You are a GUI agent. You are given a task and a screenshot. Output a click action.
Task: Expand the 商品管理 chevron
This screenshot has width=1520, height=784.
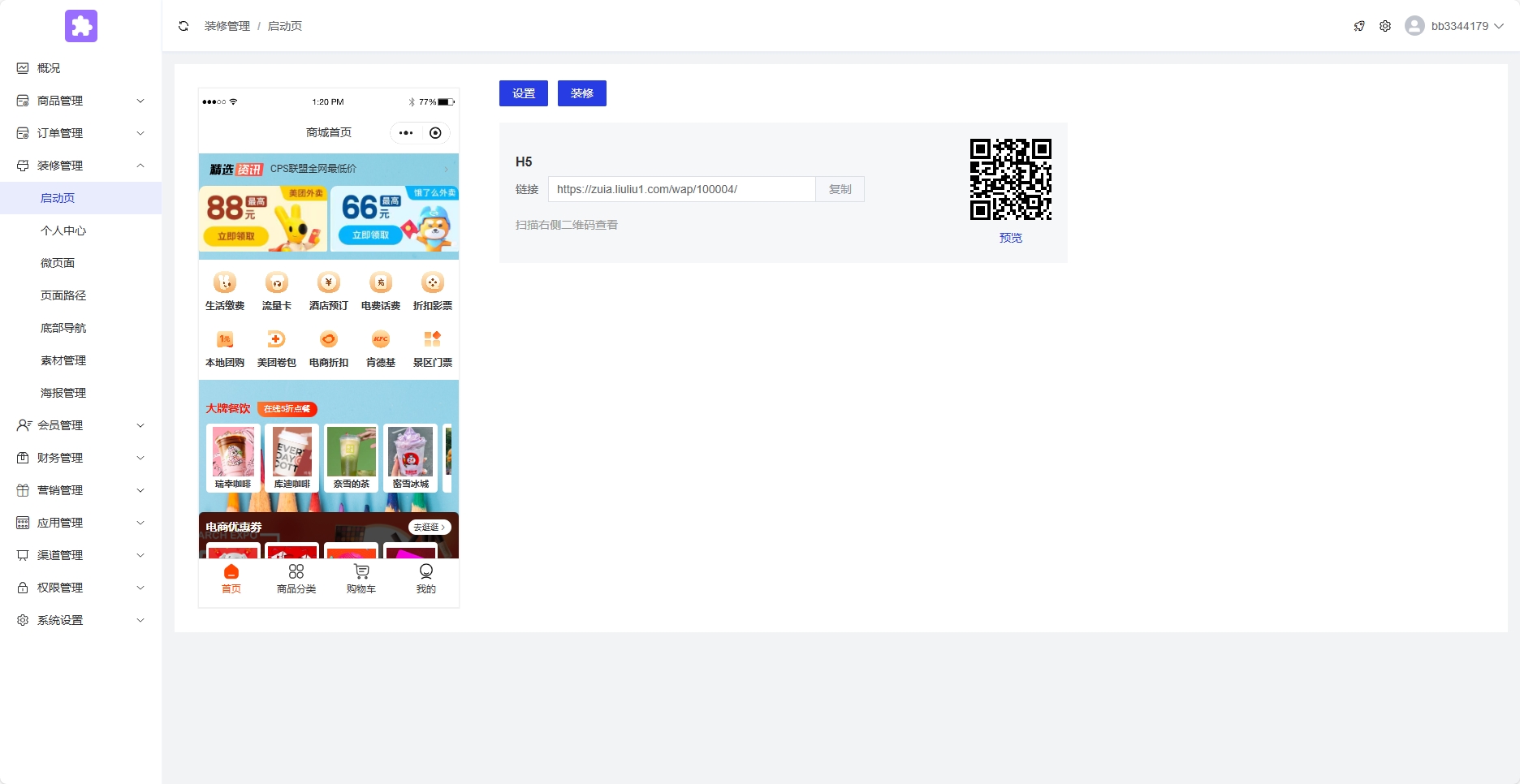point(140,101)
